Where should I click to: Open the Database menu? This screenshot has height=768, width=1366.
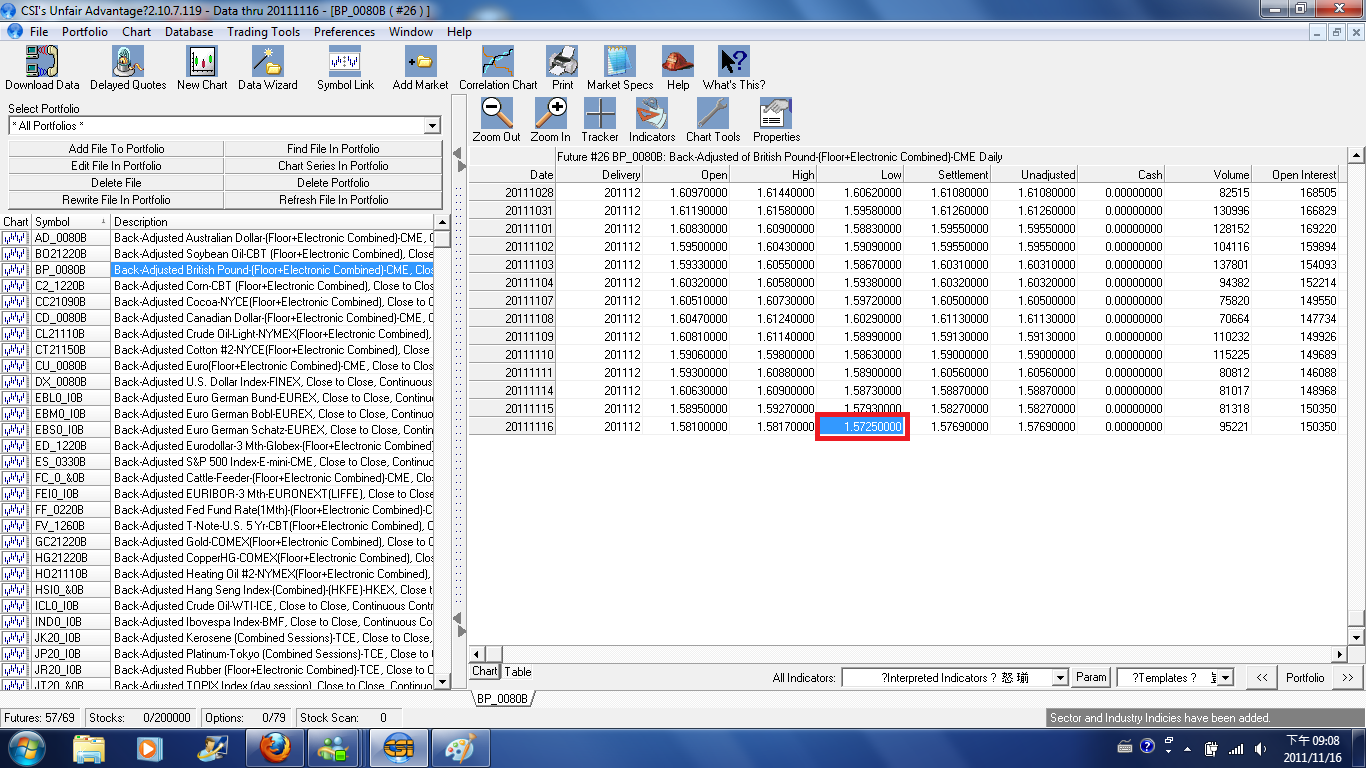click(189, 32)
